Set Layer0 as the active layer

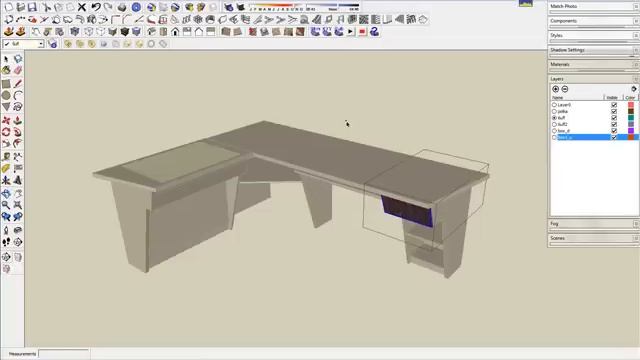(x=554, y=105)
